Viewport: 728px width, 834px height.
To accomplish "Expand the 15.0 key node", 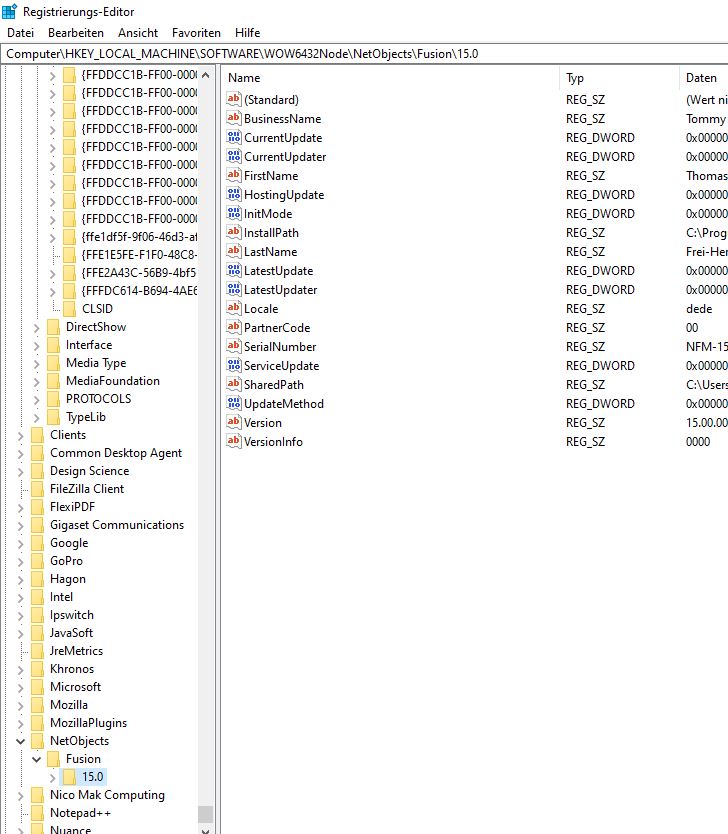I will click(53, 777).
